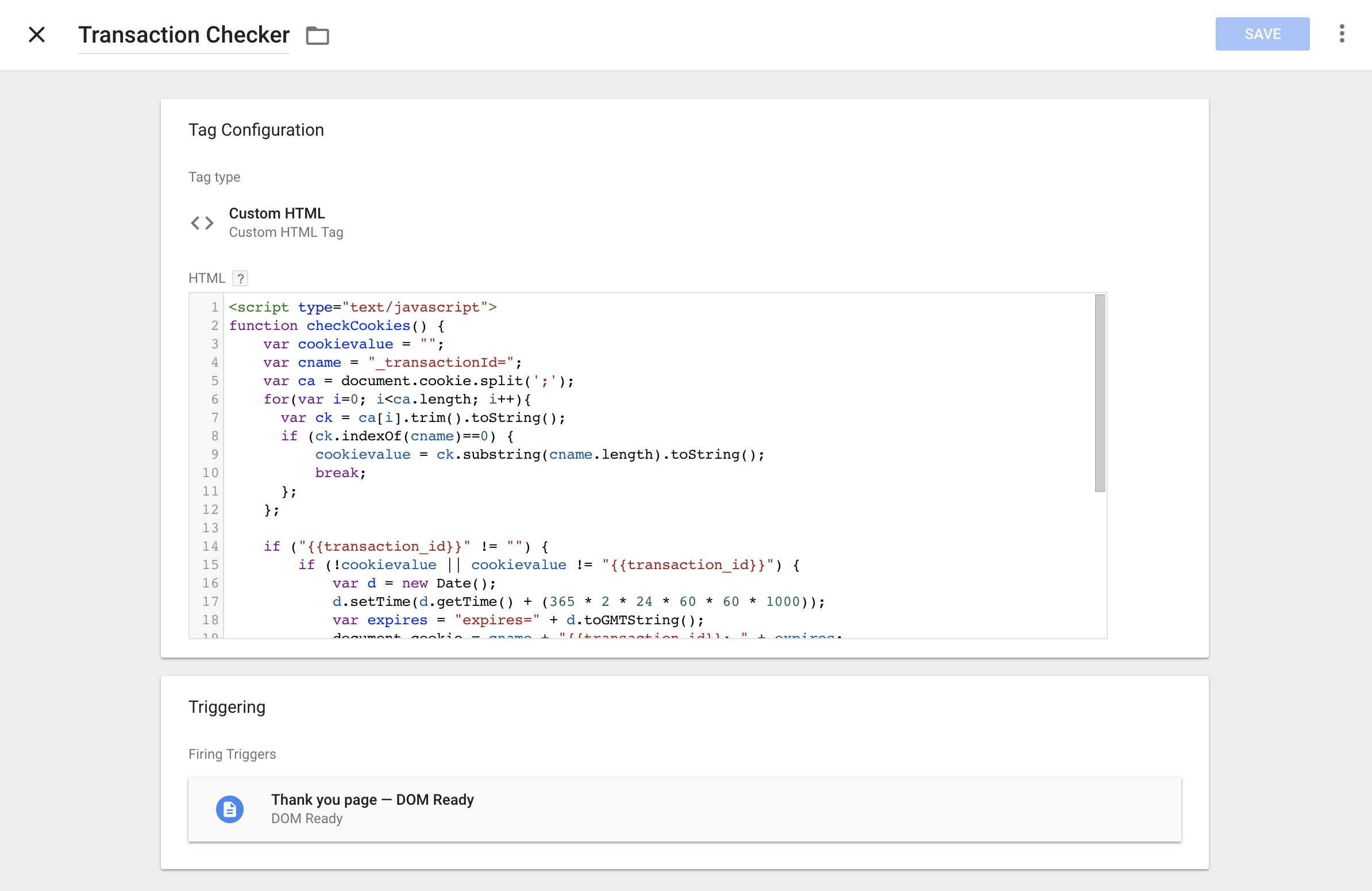Screen dimensions: 1372x891
Task: Open the three-dot more options menu
Action: [x=1342, y=33]
